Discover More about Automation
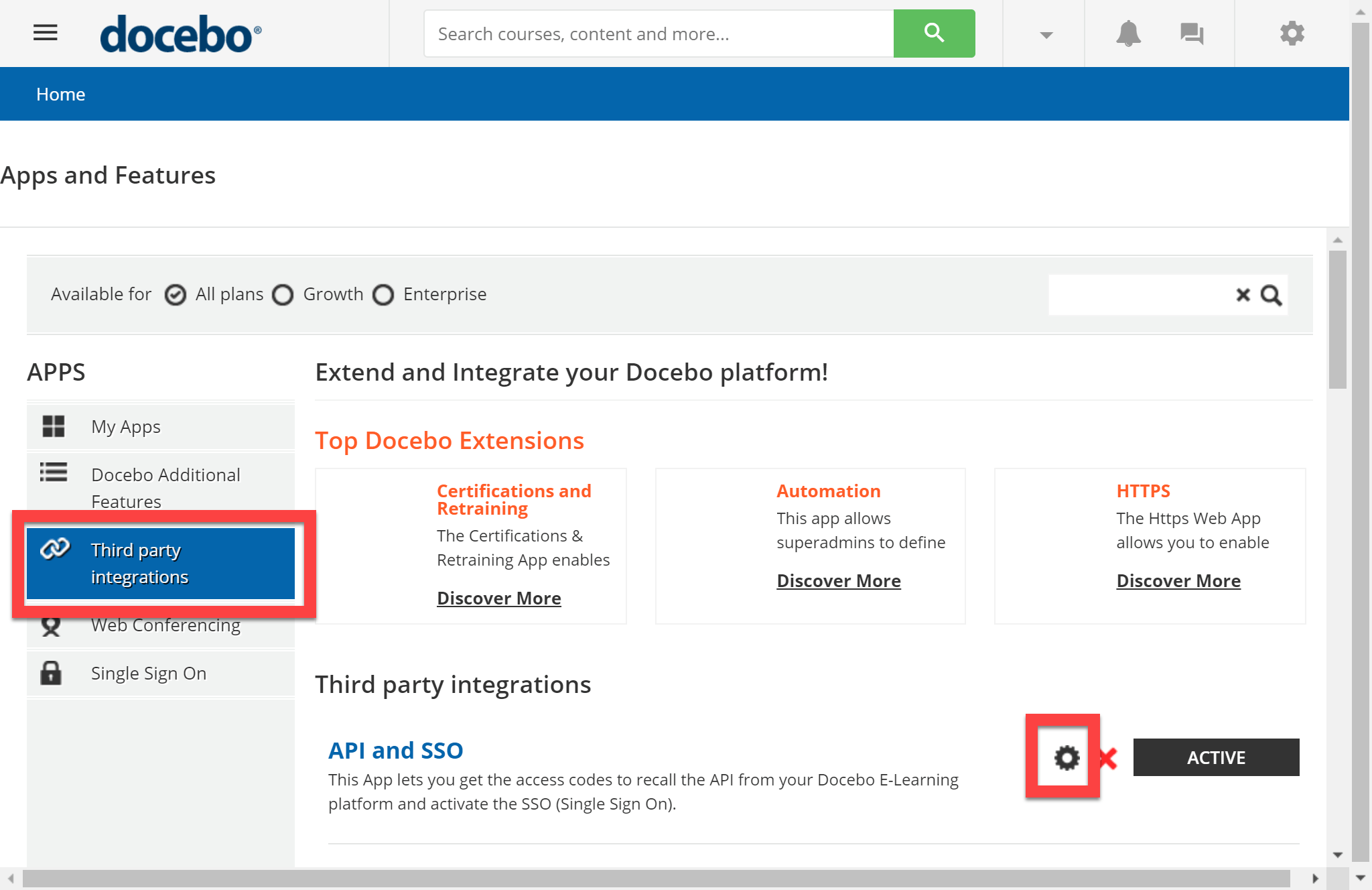1372x890 pixels. 839,581
